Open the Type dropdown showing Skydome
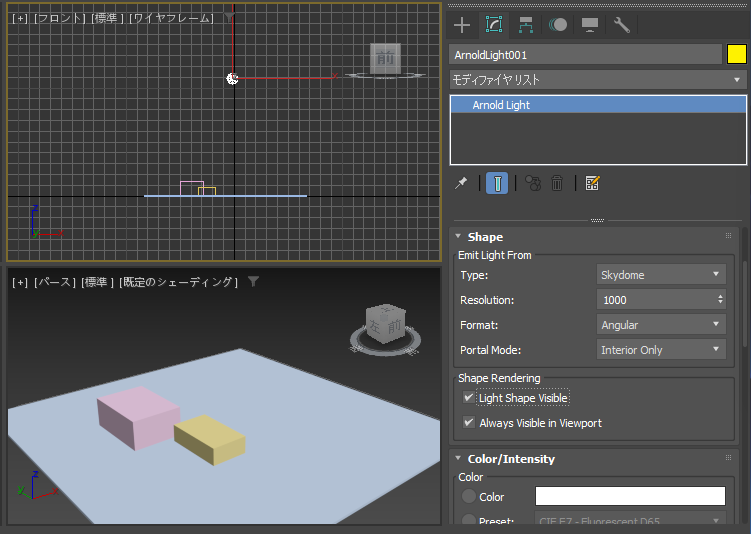This screenshot has height=534, width=751. coord(661,275)
